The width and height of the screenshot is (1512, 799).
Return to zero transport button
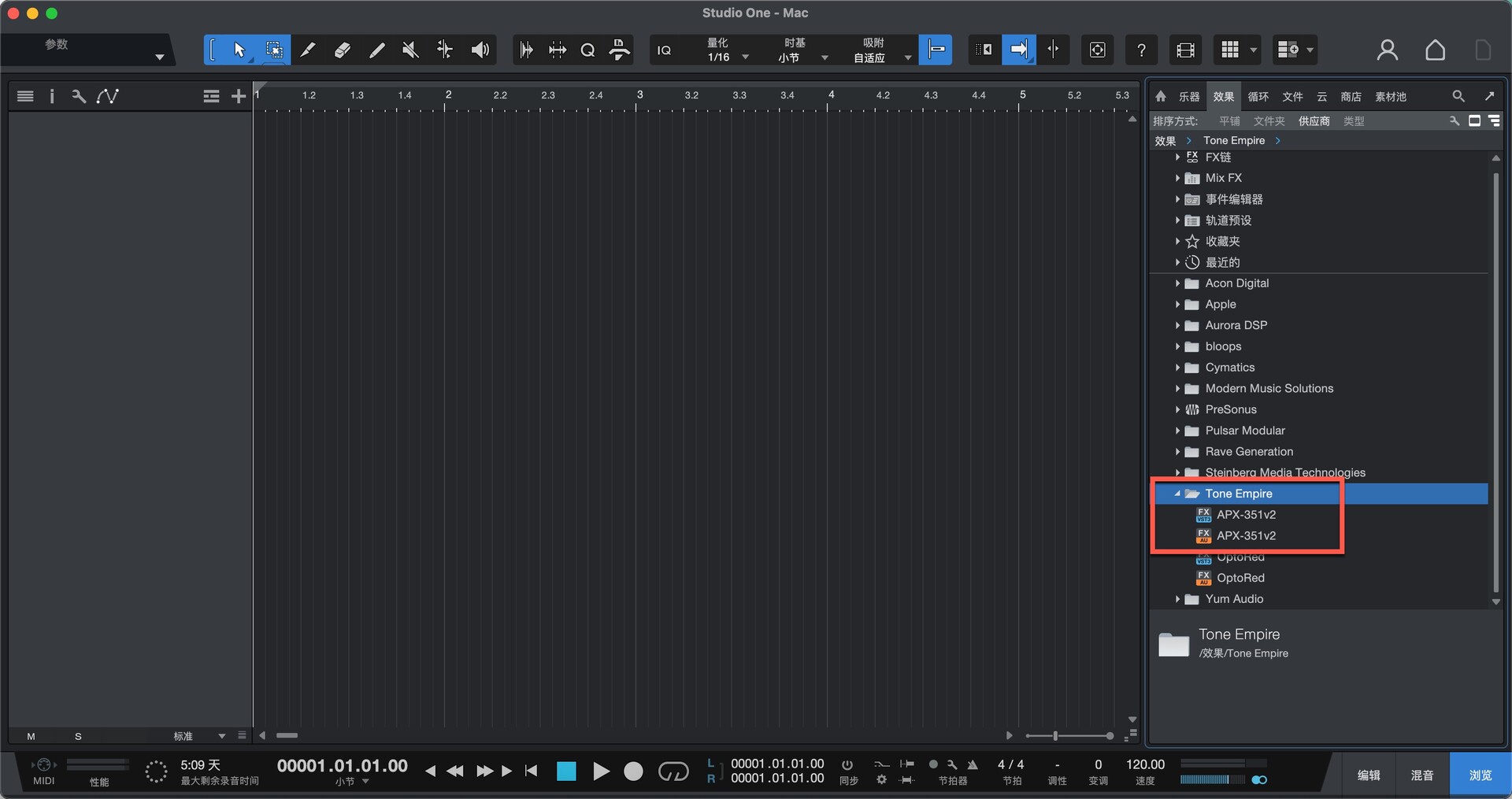click(532, 771)
